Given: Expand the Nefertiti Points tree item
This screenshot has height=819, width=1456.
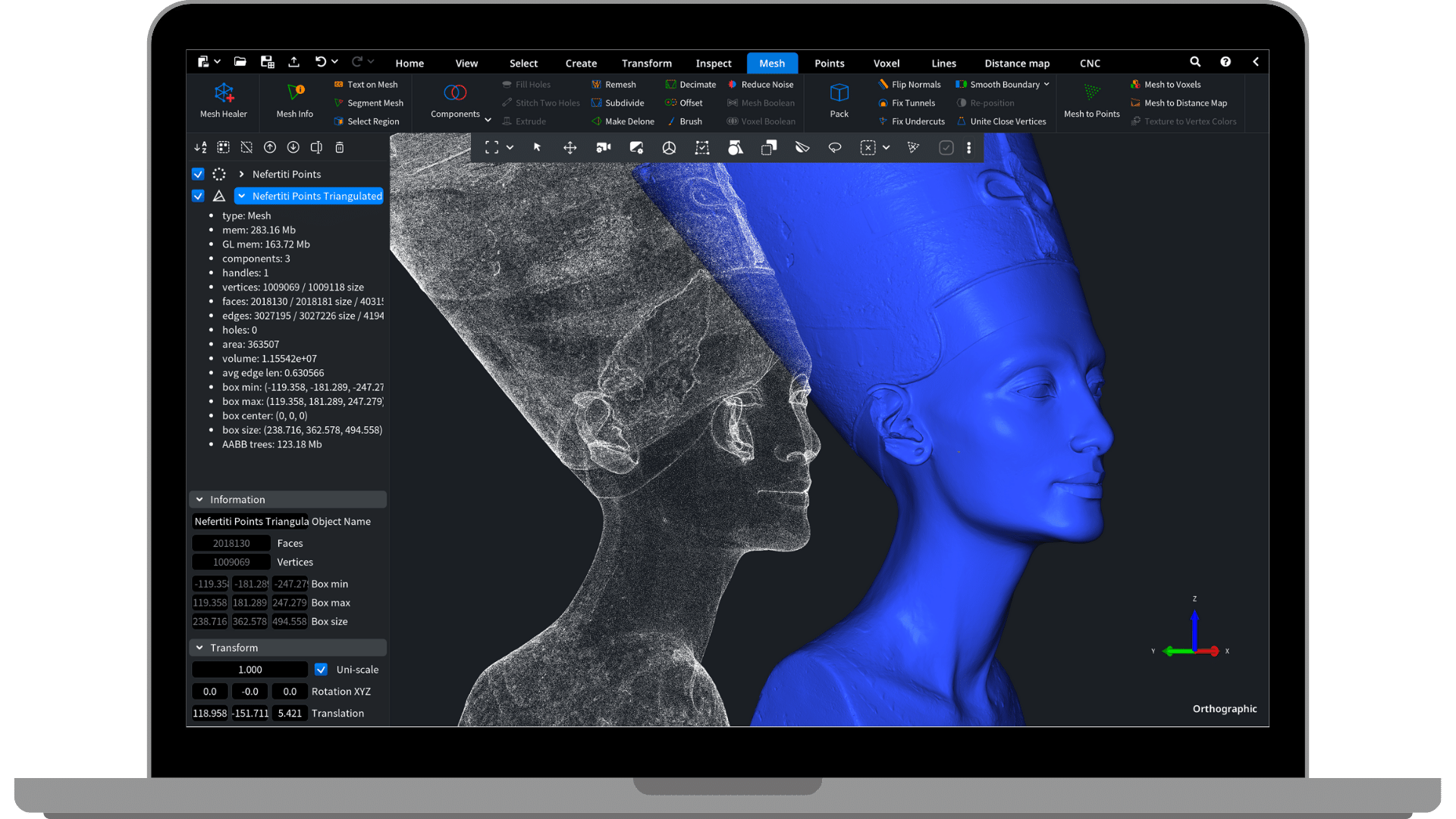Looking at the screenshot, I should tap(241, 174).
